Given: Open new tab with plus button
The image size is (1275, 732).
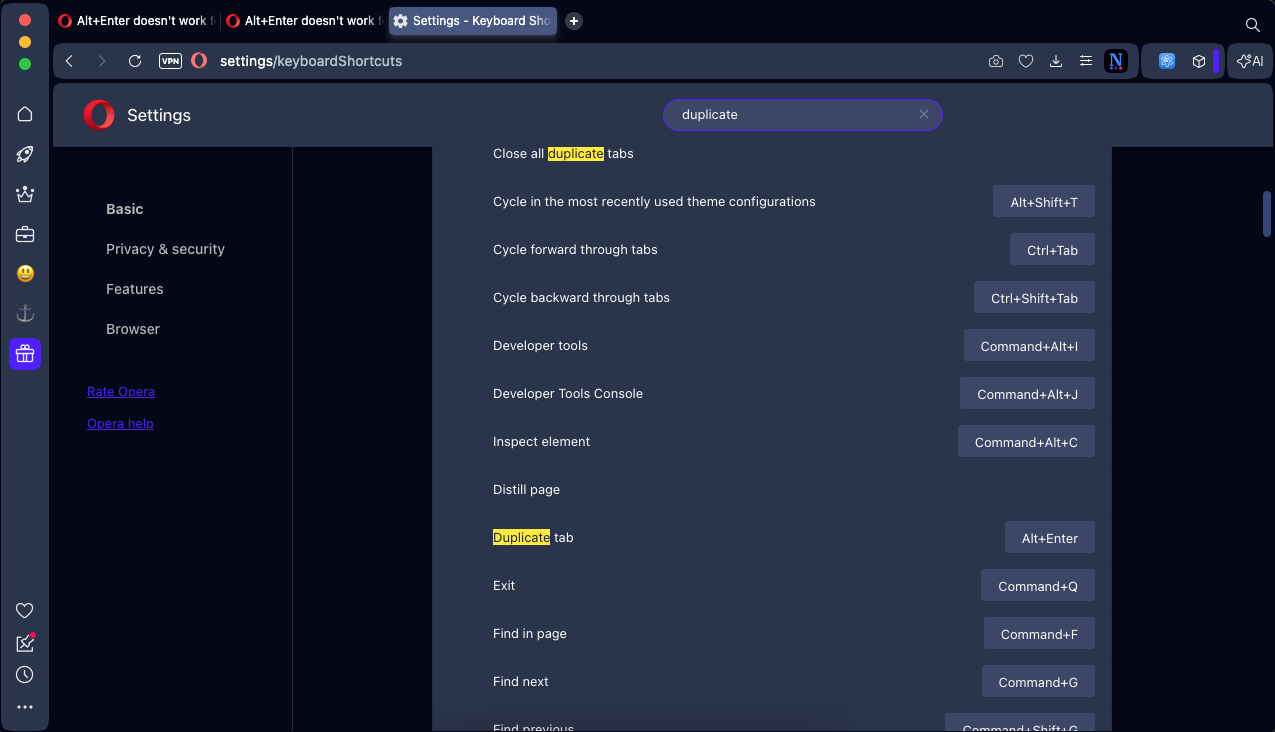Looking at the screenshot, I should pyautogui.click(x=574, y=21).
